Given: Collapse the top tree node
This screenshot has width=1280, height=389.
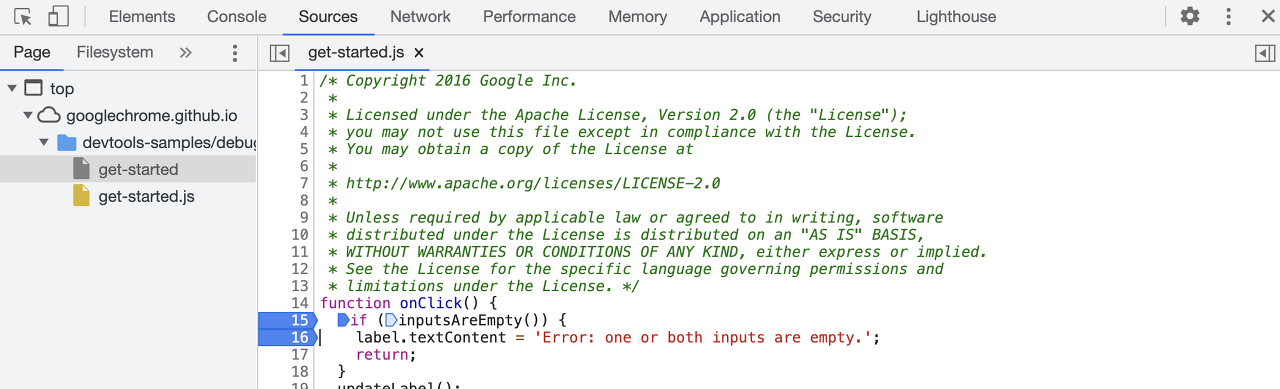Looking at the screenshot, I should [12, 88].
